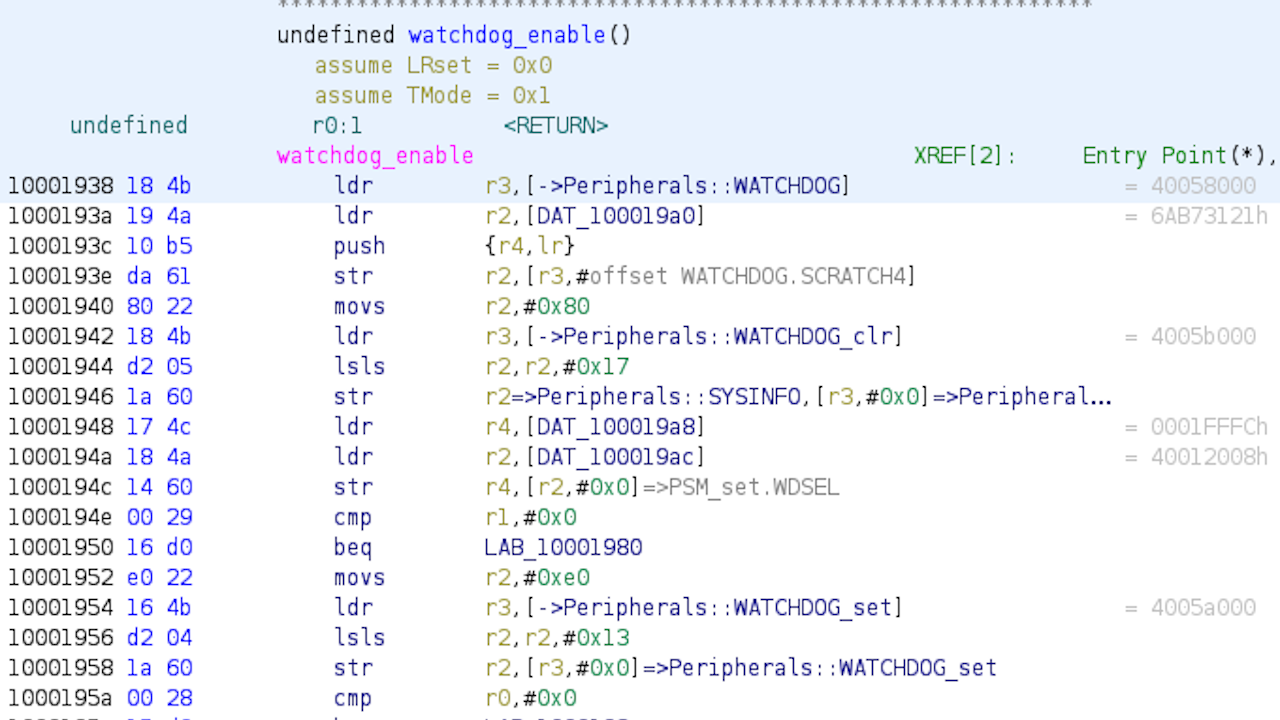Image resolution: width=1280 pixels, height=720 pixels.
Task: Click the XREF[2] header text
Action: pos(964,156)
